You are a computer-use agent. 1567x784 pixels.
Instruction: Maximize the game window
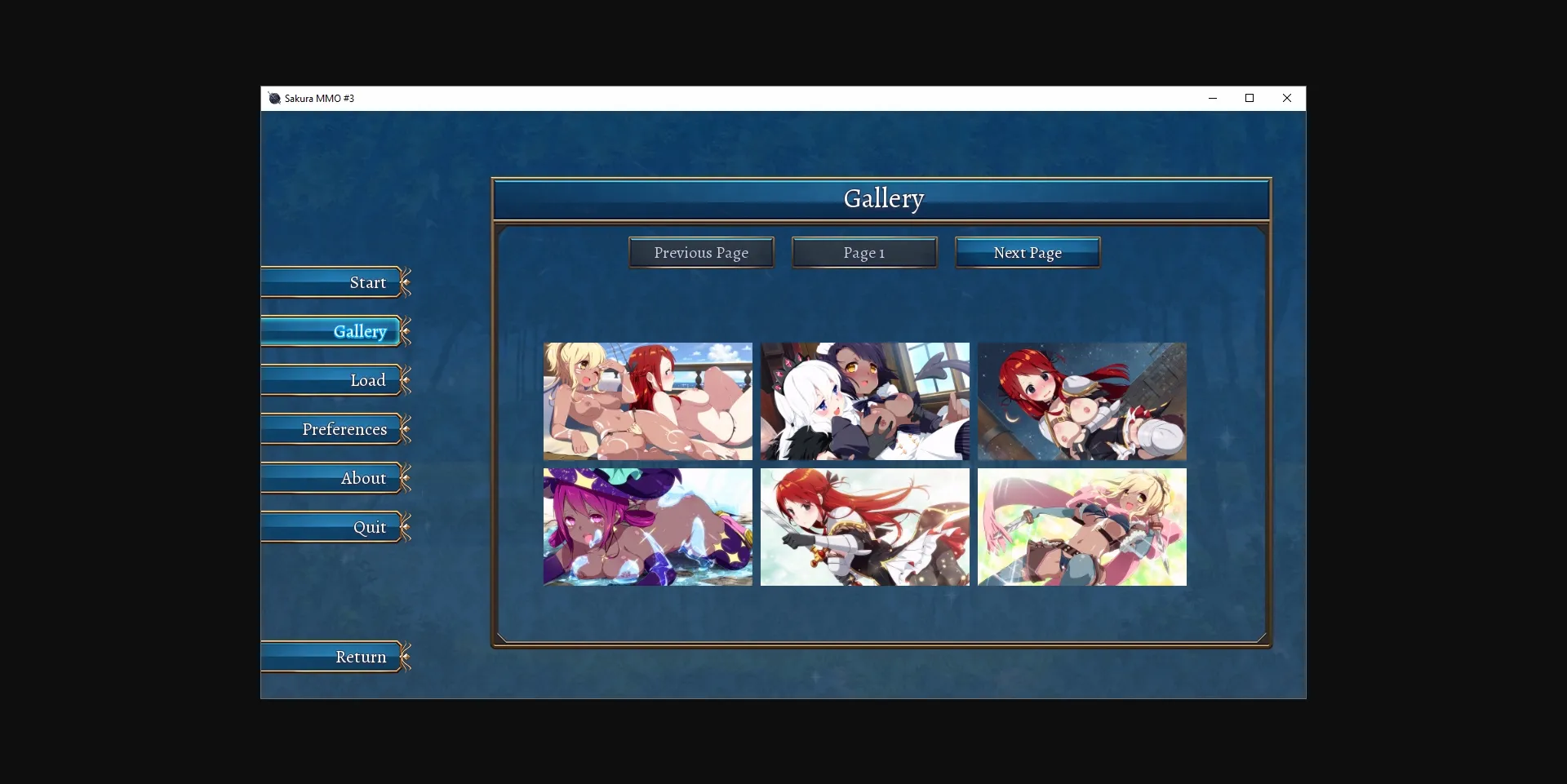1250,98
